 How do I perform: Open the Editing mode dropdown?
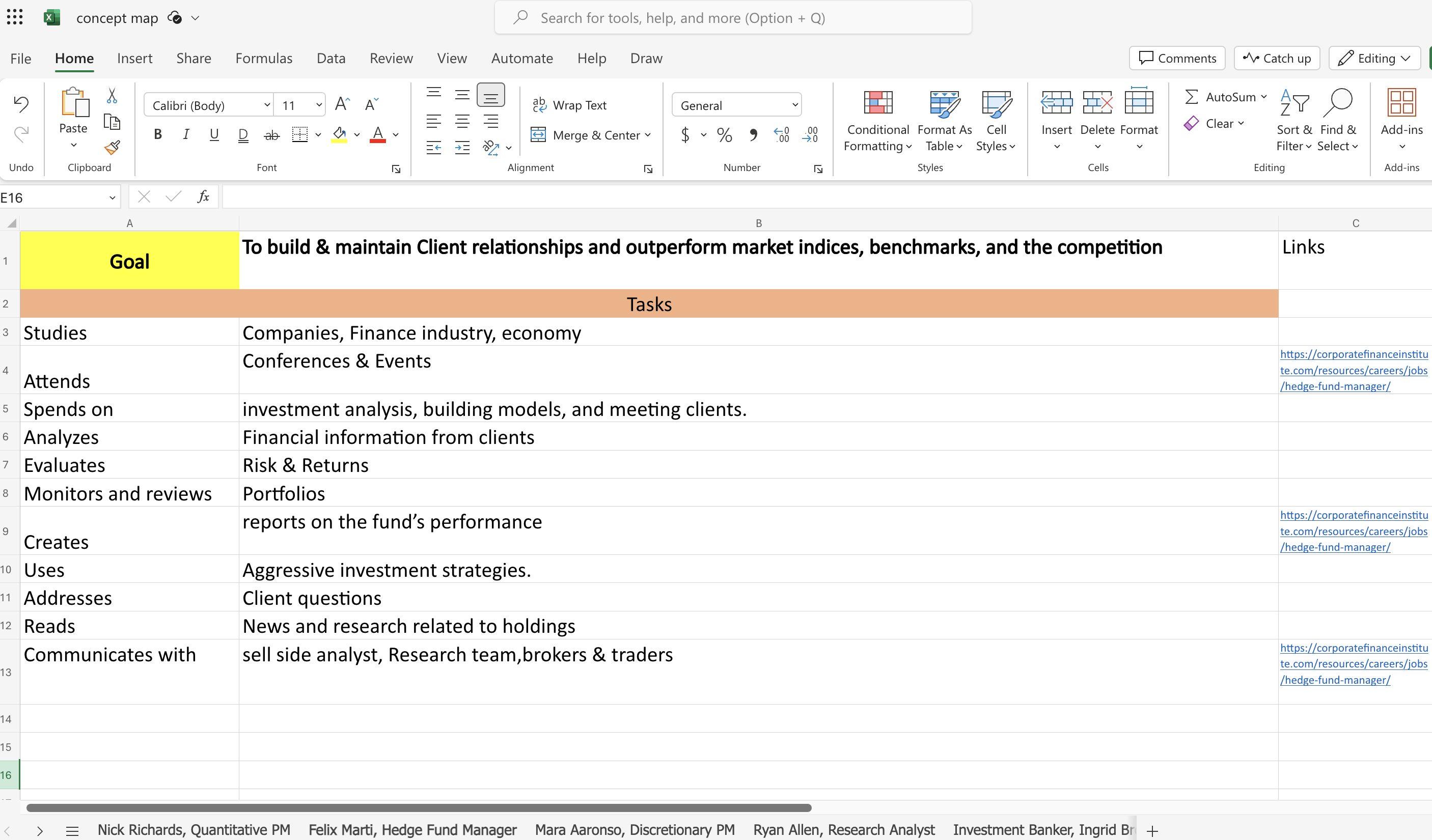click(1374, 58)
